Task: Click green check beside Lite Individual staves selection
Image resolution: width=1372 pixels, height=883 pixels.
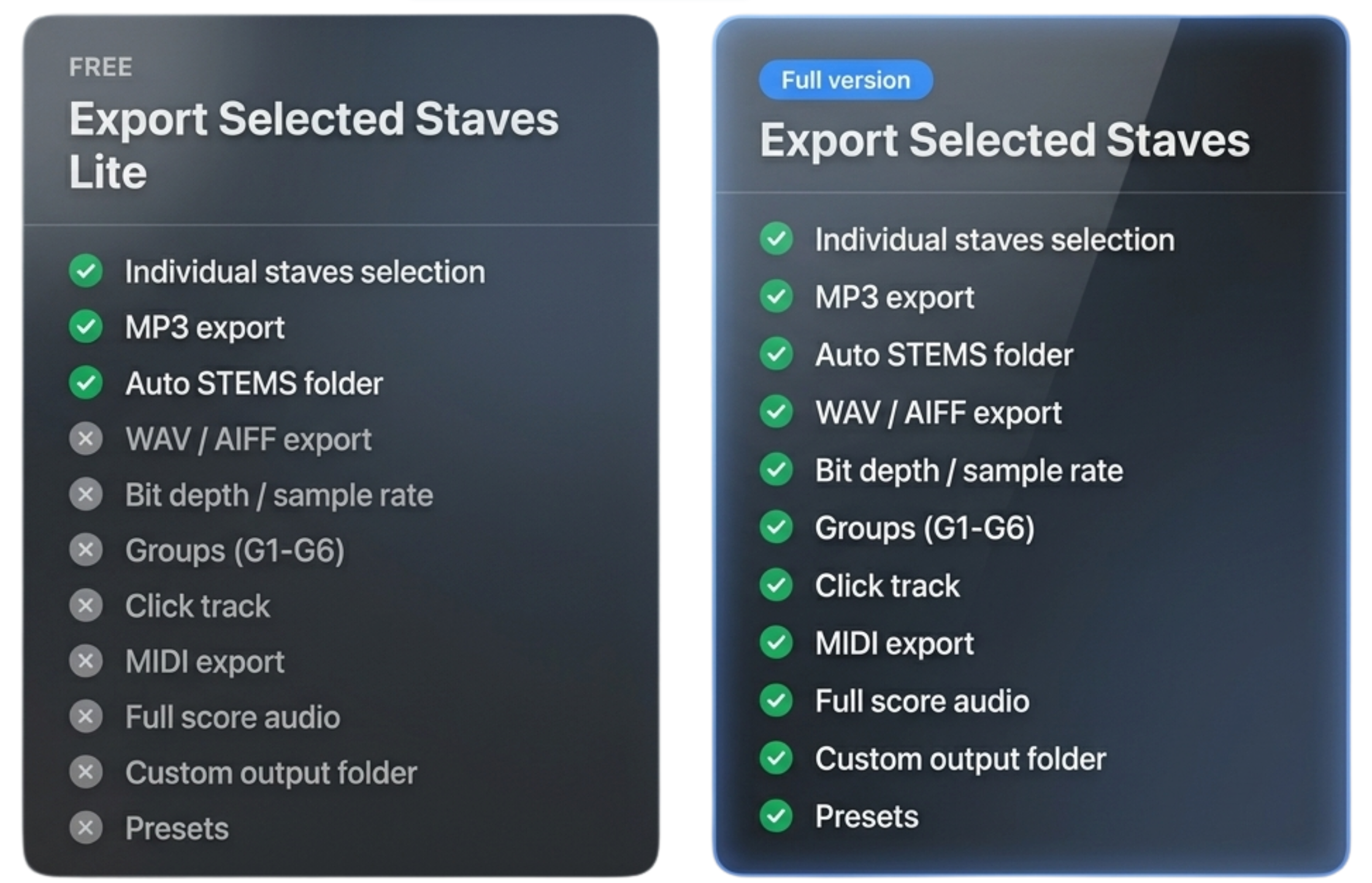Action: [x=86, y=271]
